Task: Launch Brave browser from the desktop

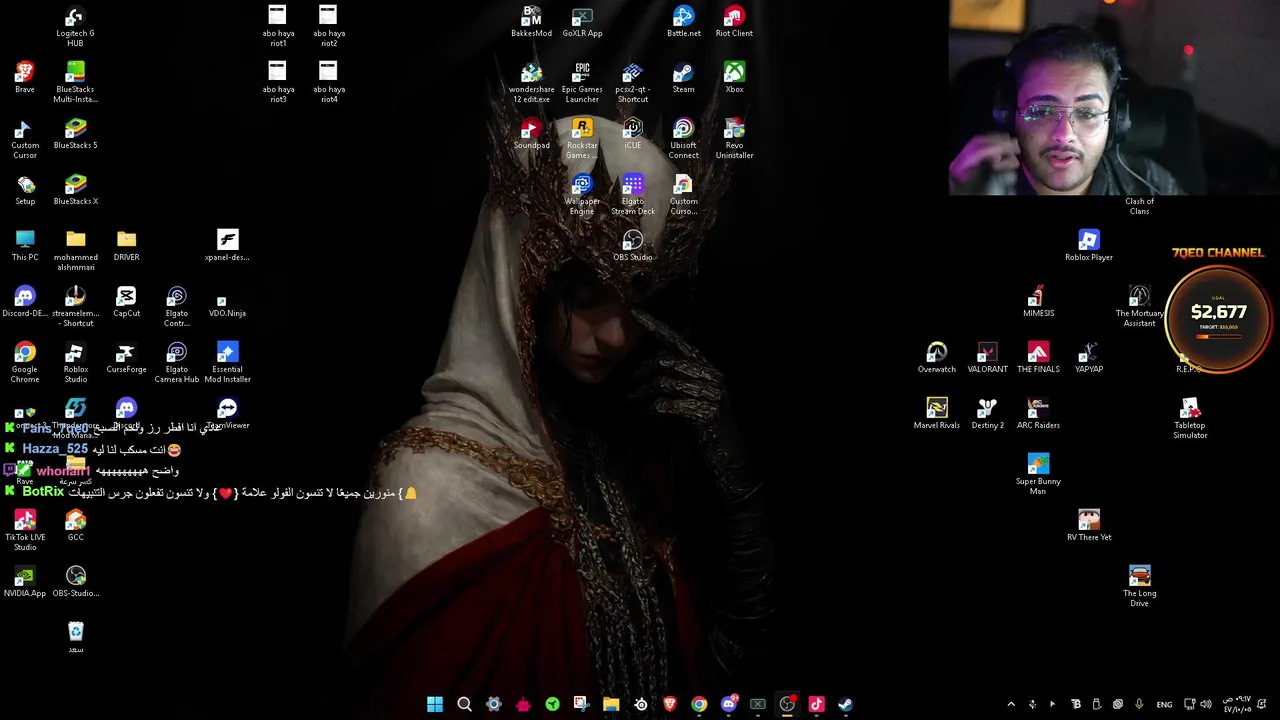Action: tap(25, 77)
